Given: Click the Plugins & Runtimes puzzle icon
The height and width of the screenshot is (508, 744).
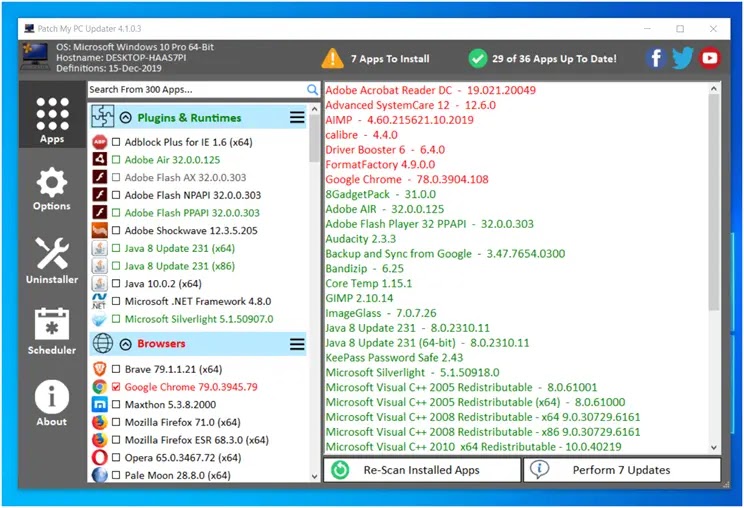Looking at the screenshot, I should click(x=102, y=117).
